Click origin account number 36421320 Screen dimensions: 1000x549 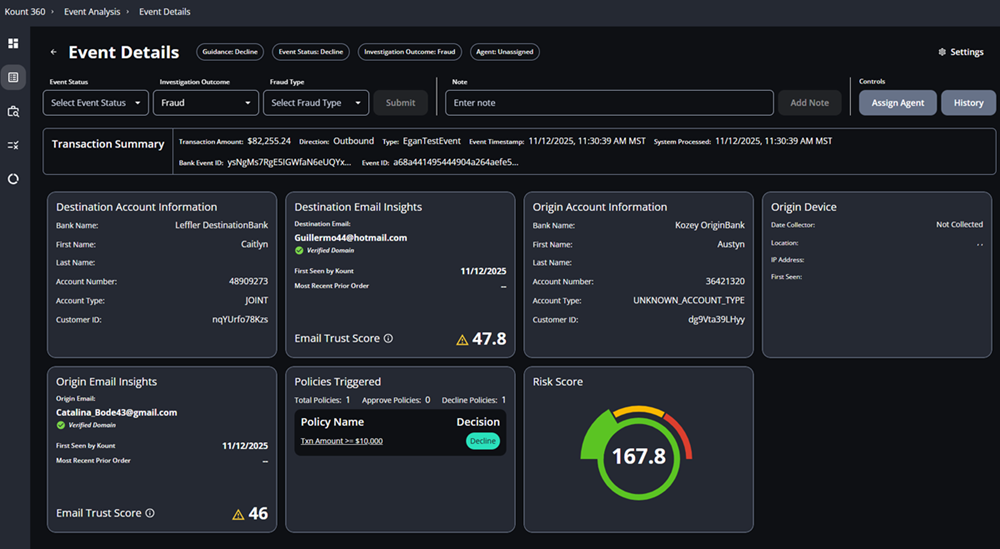[x=725, y=281]
